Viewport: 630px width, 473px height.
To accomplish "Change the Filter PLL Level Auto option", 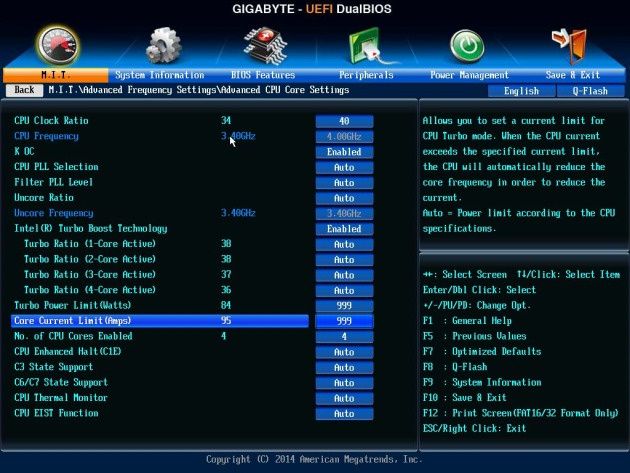I will click(x=344, y=183).
